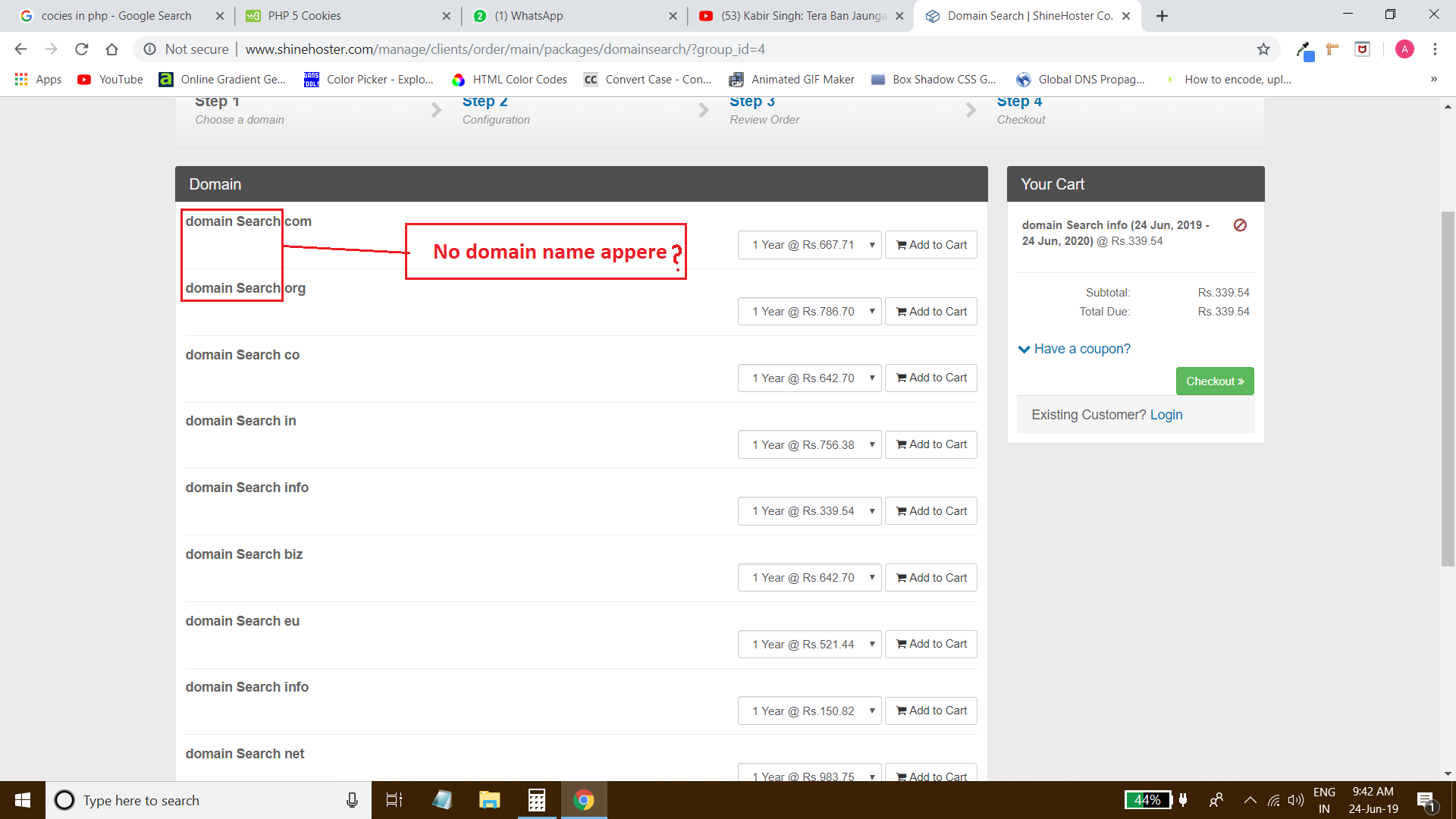This screenshot has height=819, width=1456.
Task: Proceed with the green Checkout button
Action: pyautogui.click(x=1215, y=381)
